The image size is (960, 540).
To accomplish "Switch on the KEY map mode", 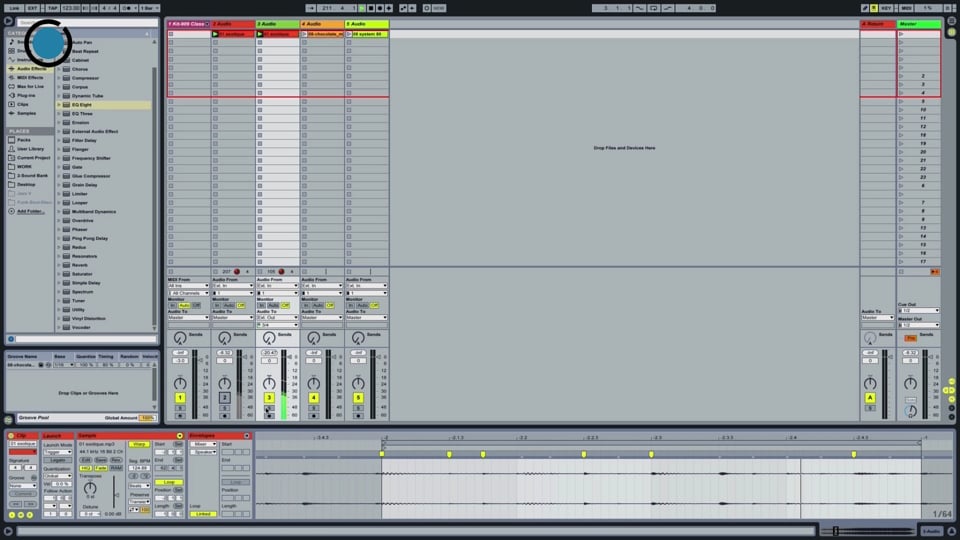I will coord(886,8).
